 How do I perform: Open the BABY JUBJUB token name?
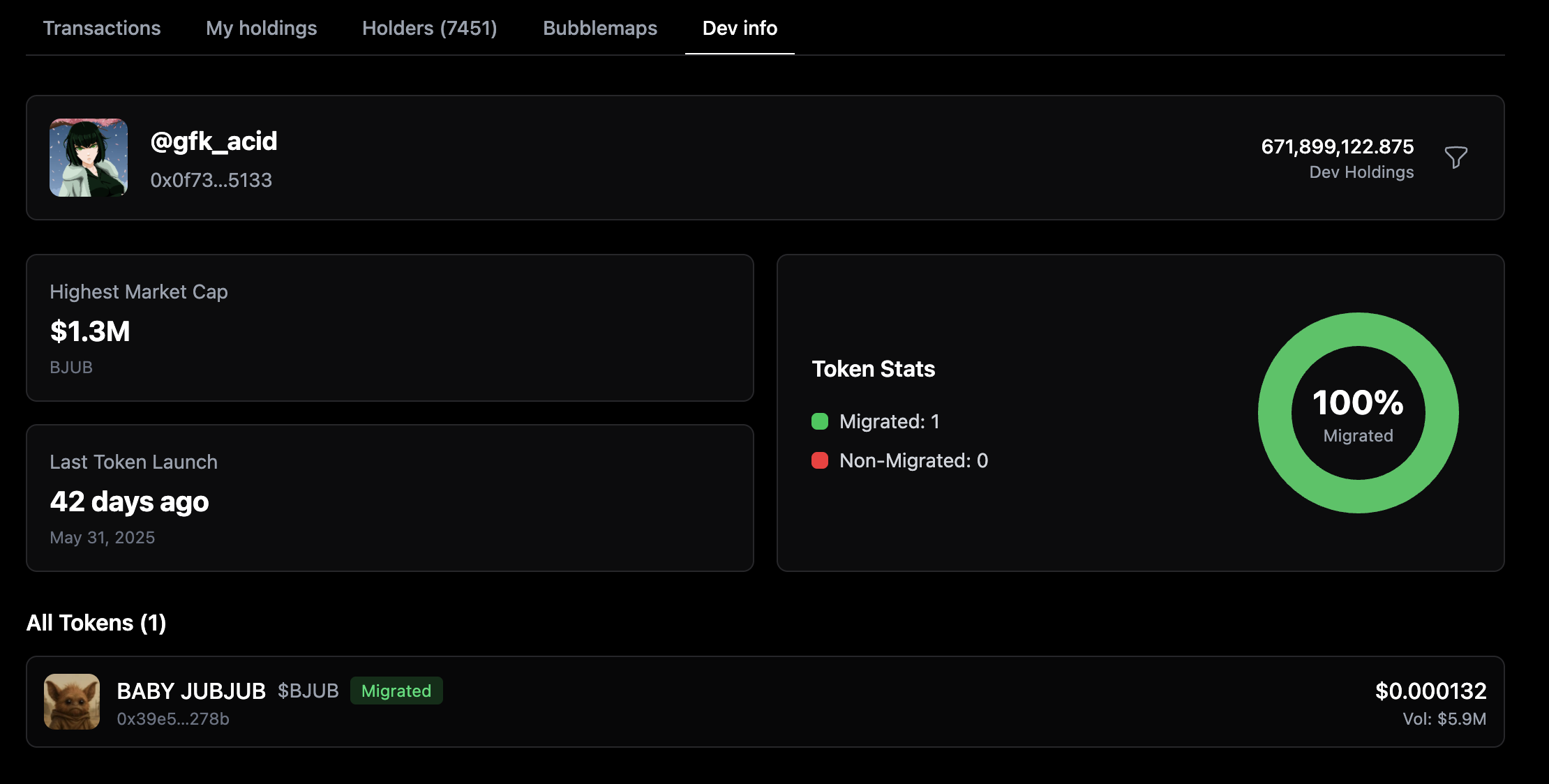[x=191, y=691]
